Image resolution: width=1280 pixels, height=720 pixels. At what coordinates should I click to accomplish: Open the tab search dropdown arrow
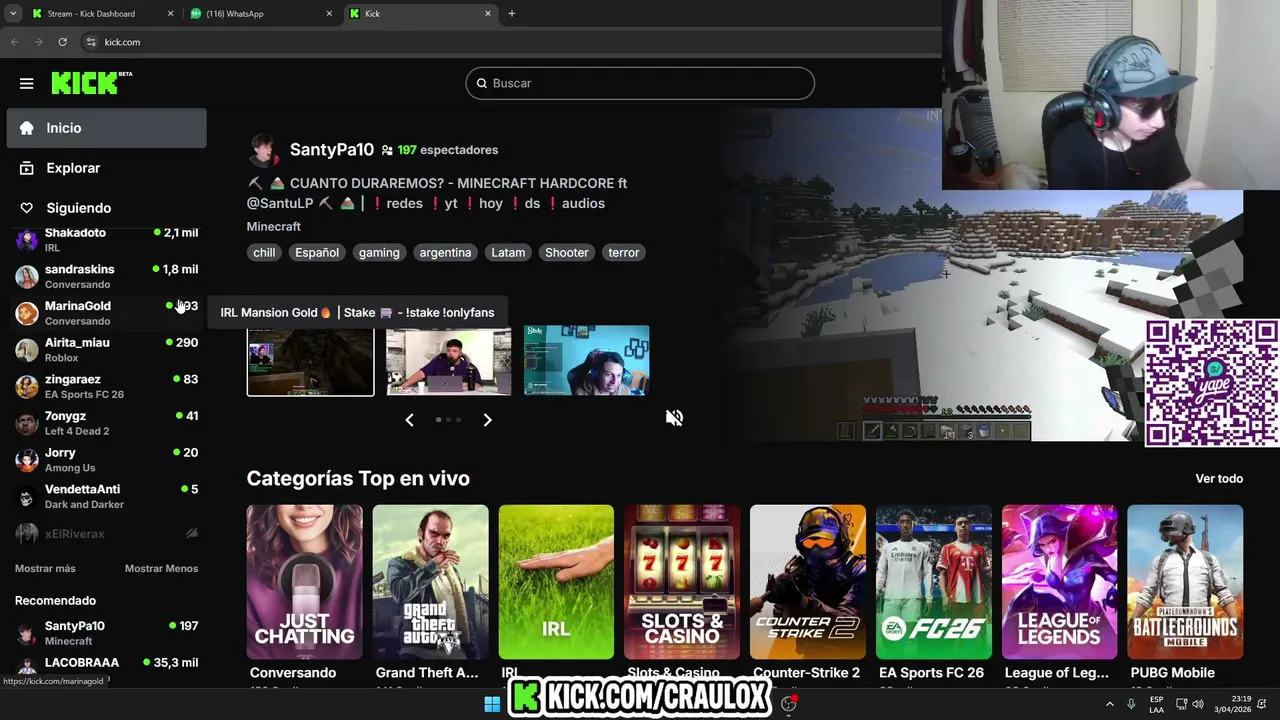coord(13,14)
